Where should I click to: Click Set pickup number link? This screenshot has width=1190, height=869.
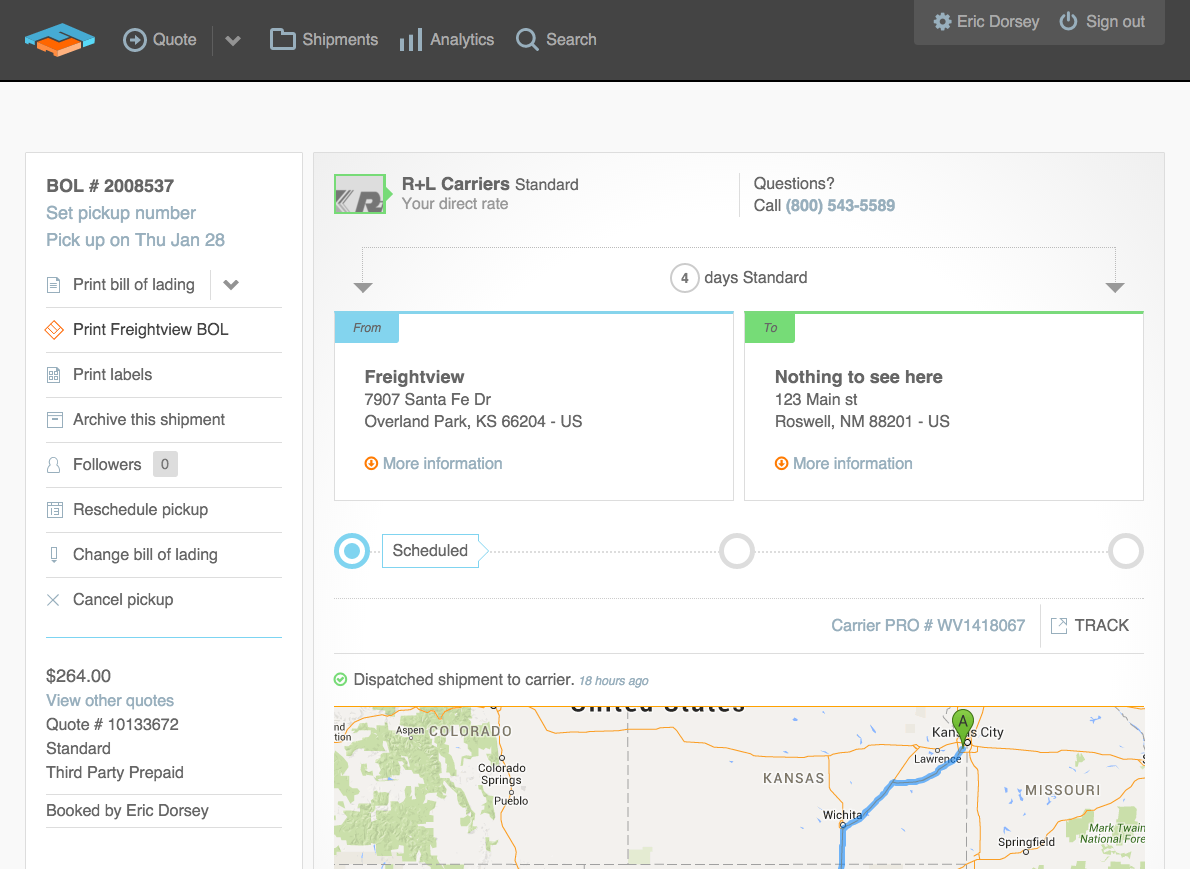click(121, 213)
